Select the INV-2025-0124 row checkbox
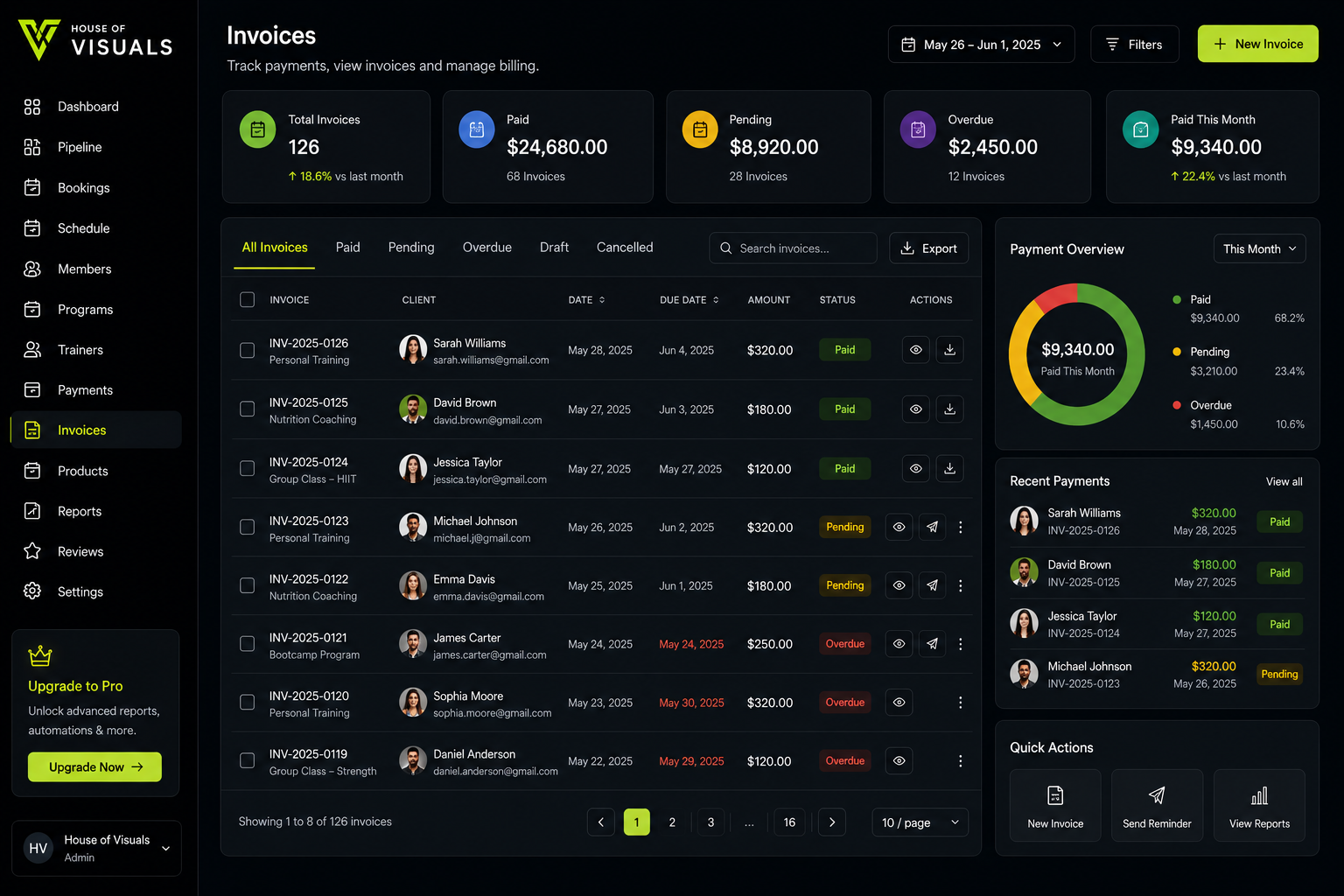 click(x=248, y=468)
